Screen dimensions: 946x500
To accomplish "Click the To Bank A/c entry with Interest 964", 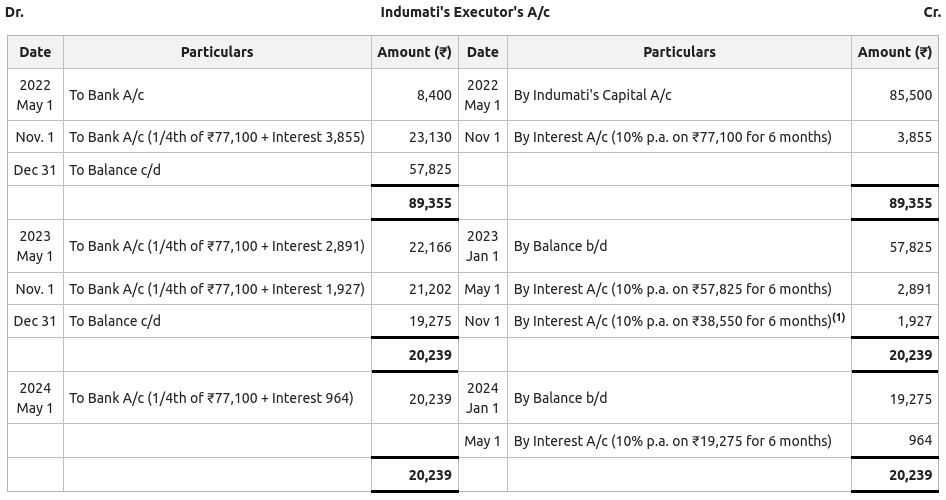I will (211, 398).
